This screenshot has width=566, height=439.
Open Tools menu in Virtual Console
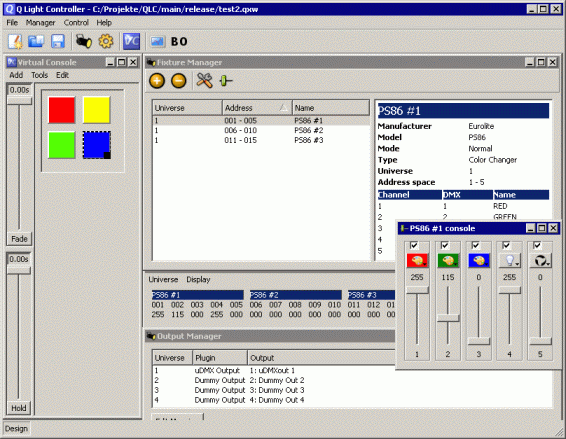(x=39, y=75)
